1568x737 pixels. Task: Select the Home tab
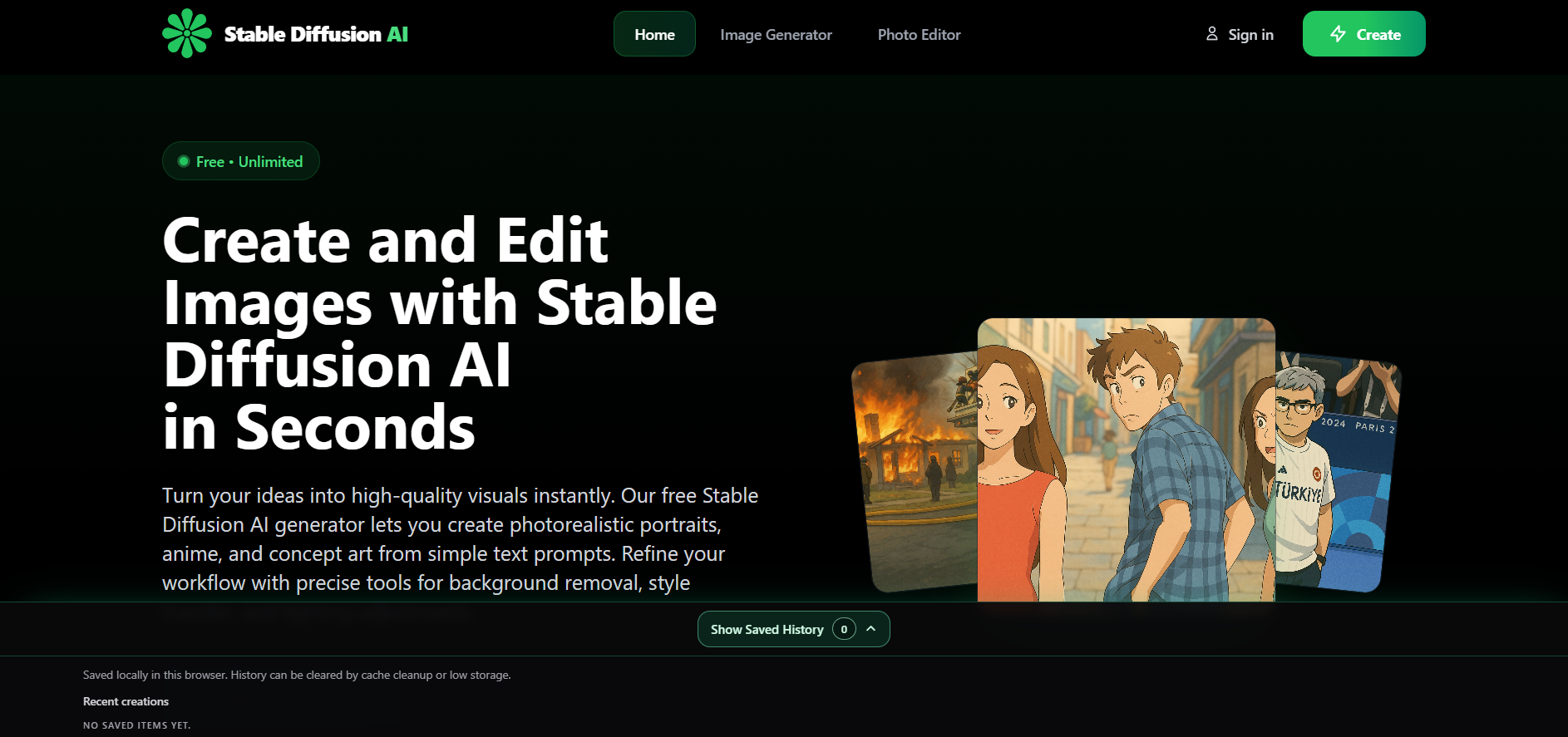654,34
